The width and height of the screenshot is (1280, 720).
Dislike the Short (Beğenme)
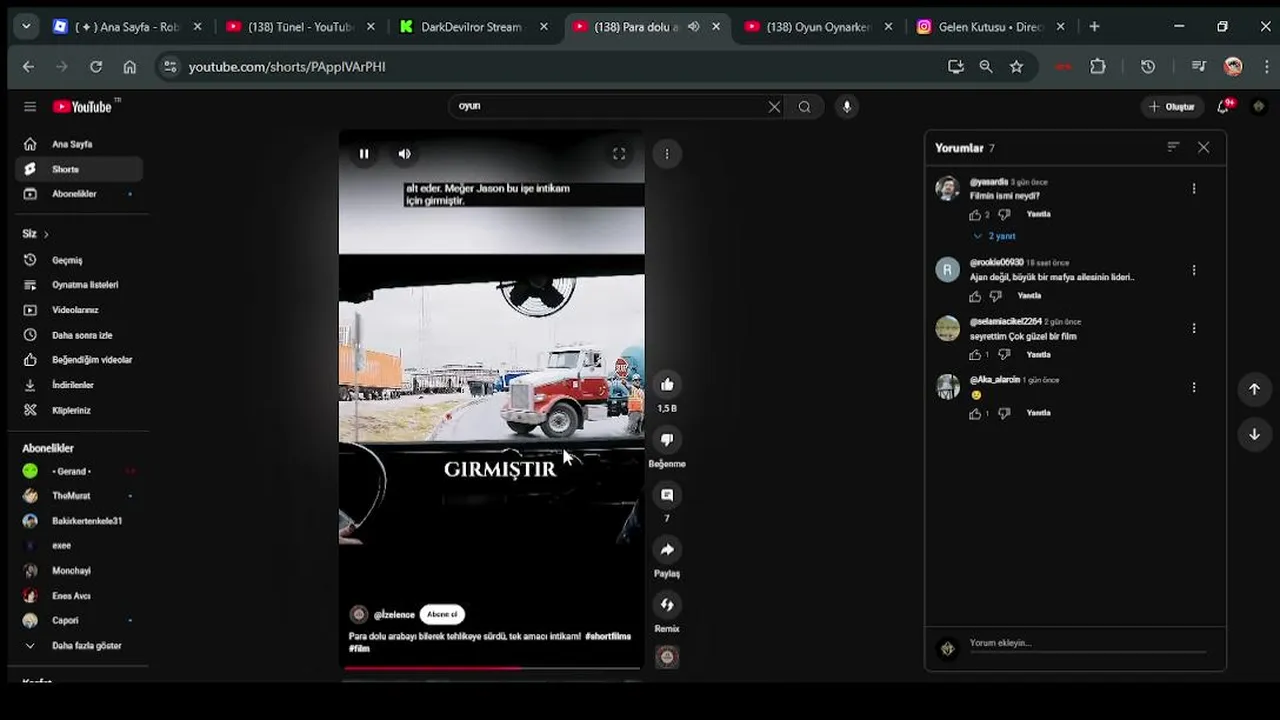click(x=667, y=440)
